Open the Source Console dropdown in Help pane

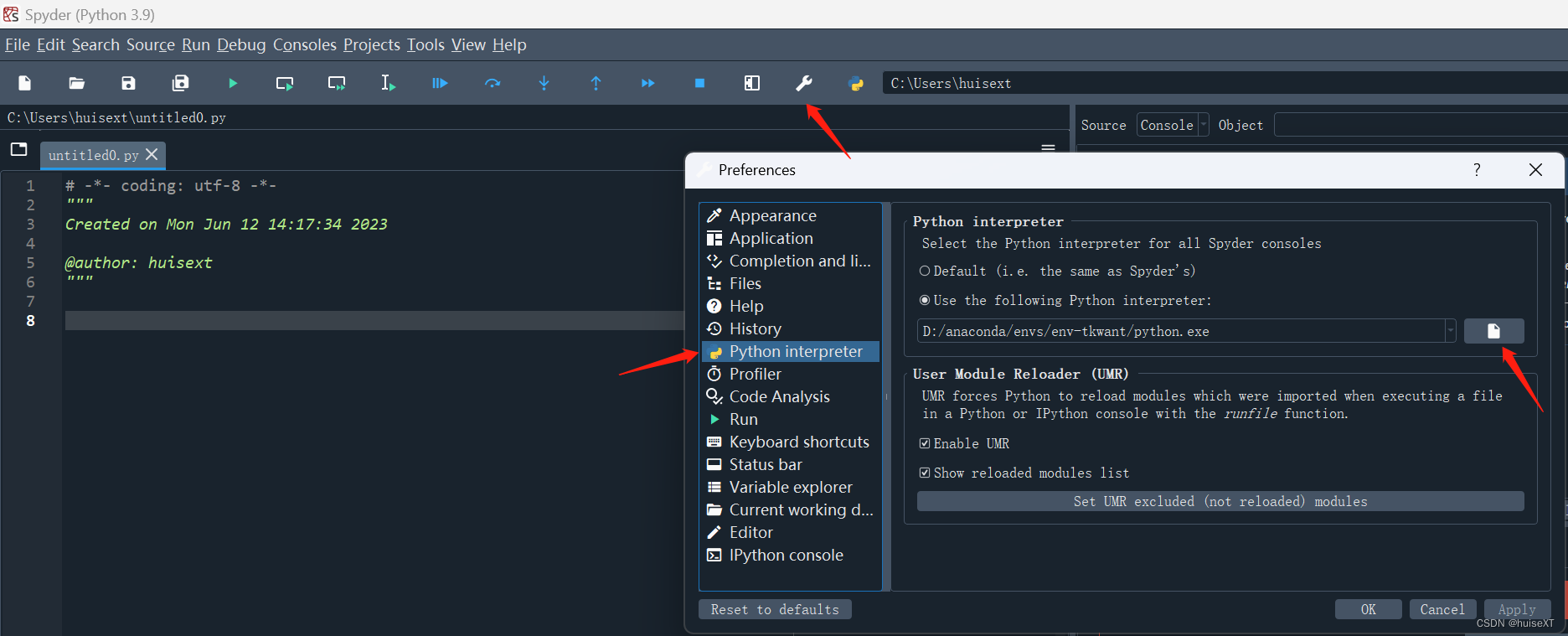click(1173, 125)
